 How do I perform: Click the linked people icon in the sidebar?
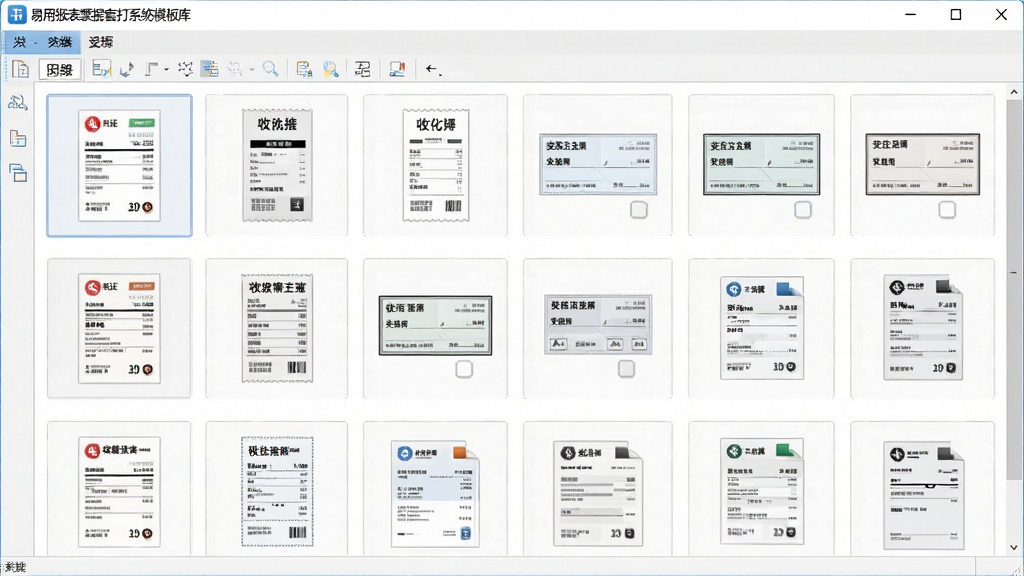click(18, 103)
